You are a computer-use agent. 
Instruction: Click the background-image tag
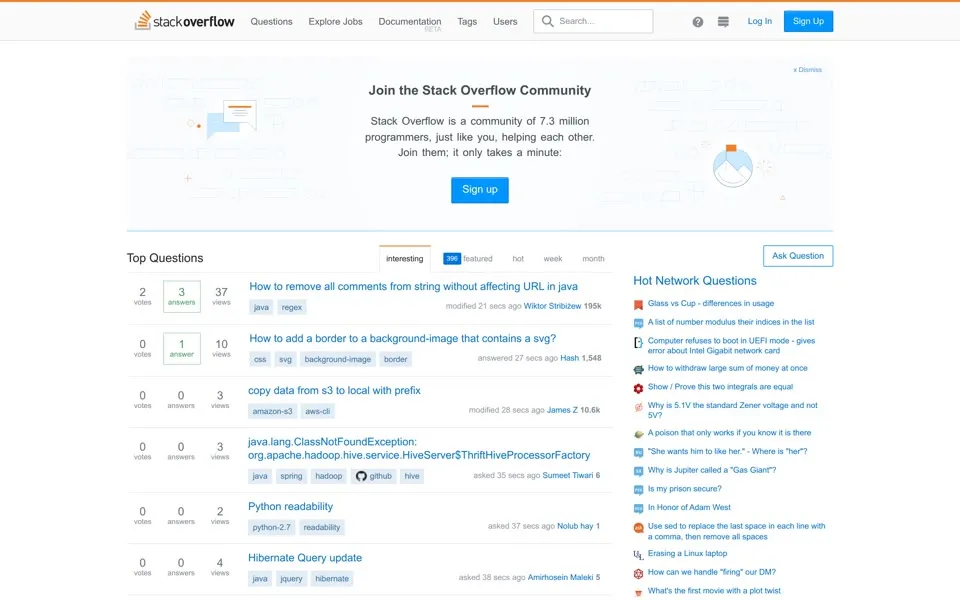coord(337,359)
